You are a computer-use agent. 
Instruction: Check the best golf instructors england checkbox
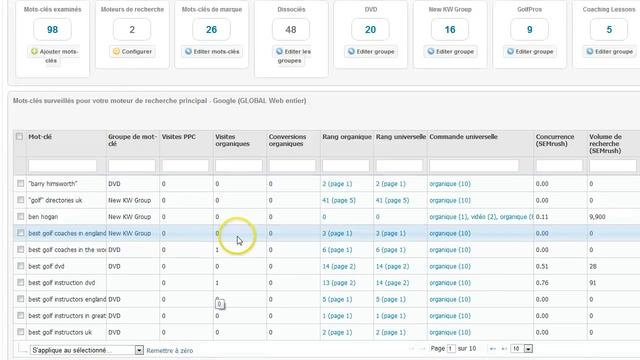click(20, 299)
